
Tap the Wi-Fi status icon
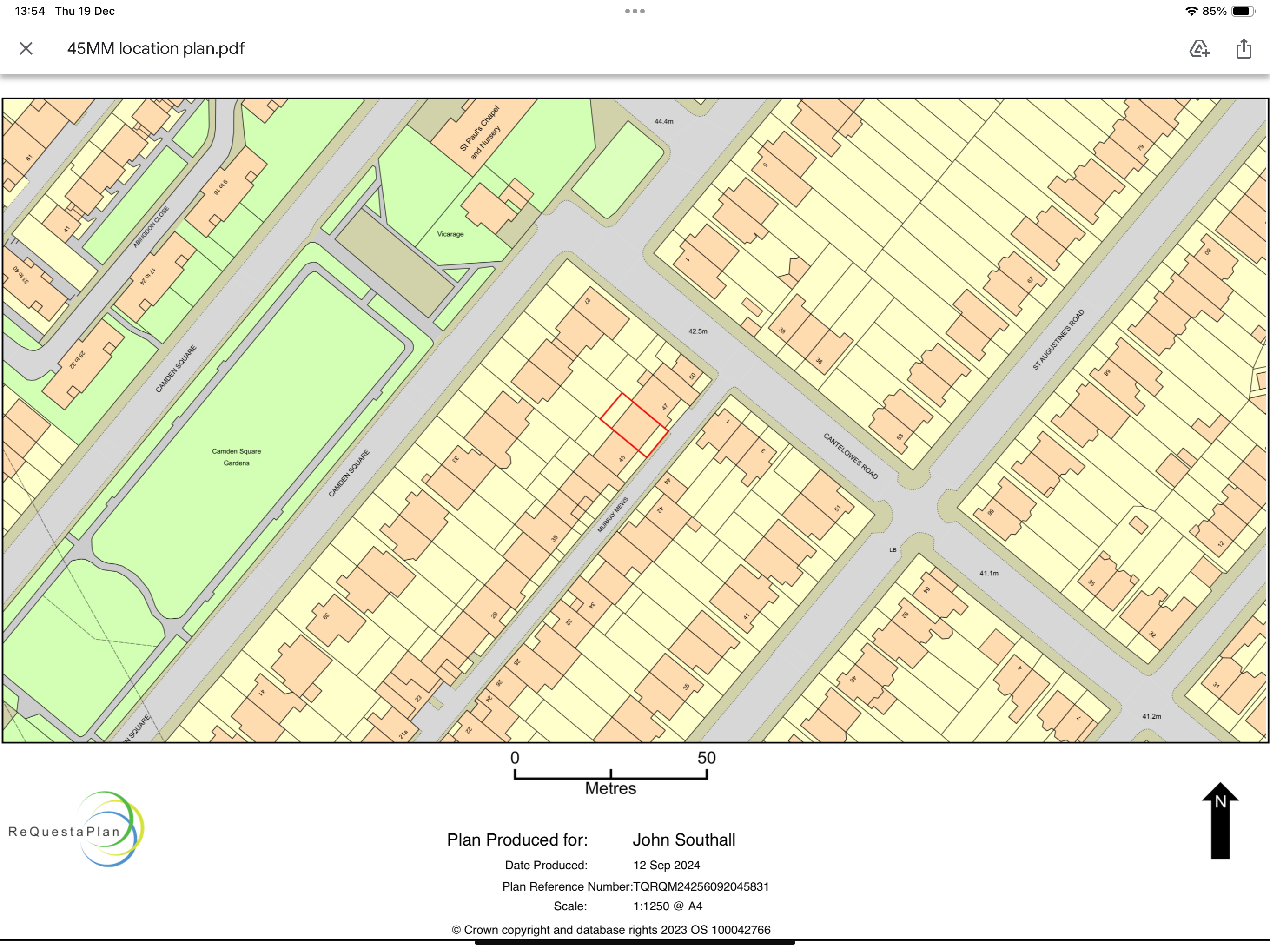1191,11
